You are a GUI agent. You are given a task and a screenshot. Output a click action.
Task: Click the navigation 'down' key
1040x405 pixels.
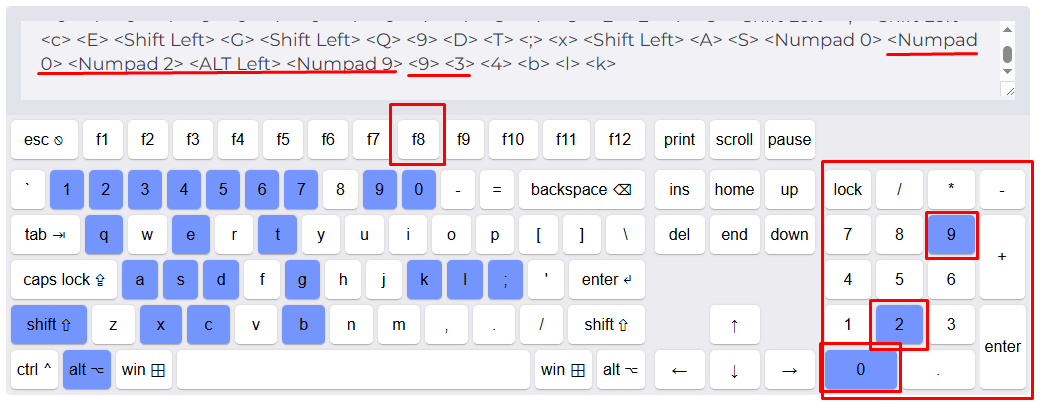789,235
